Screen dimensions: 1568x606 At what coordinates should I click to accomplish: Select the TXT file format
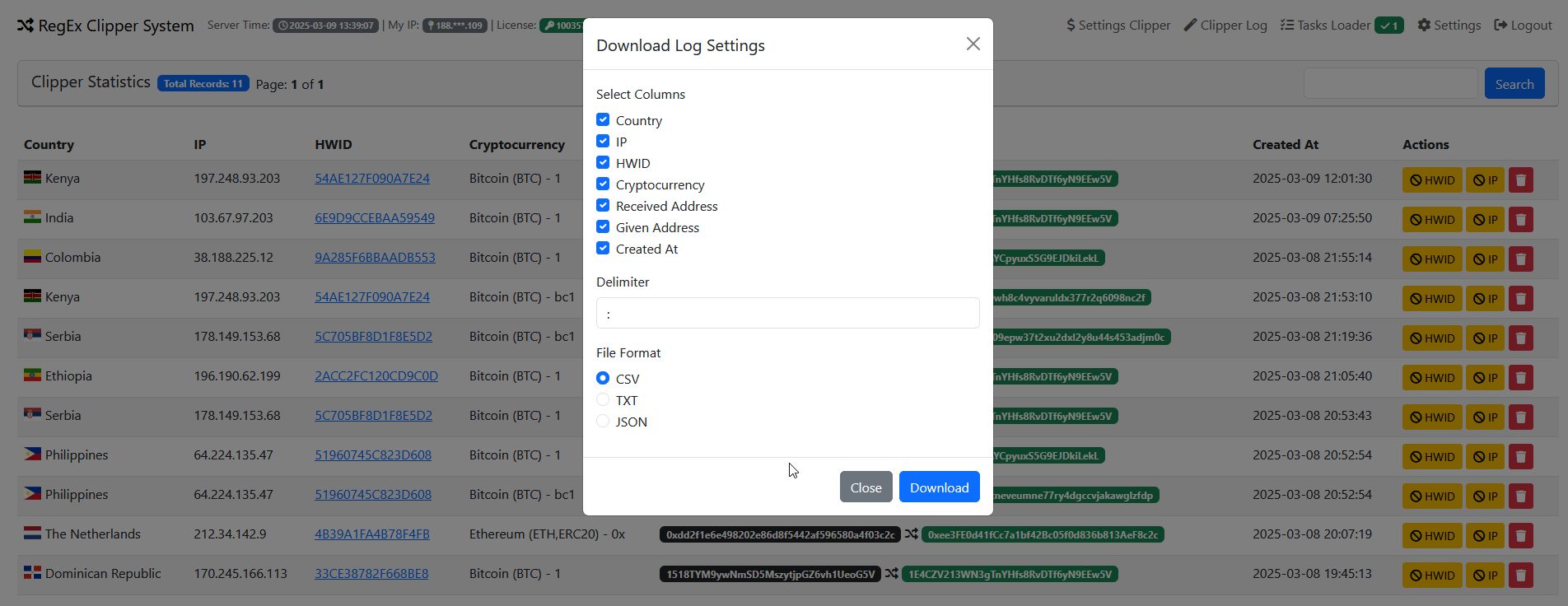603,400
